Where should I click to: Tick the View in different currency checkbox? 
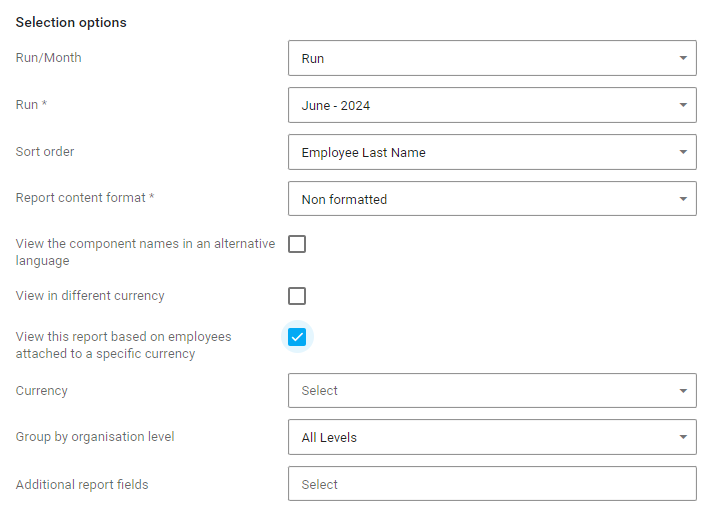tap(297, 296)
